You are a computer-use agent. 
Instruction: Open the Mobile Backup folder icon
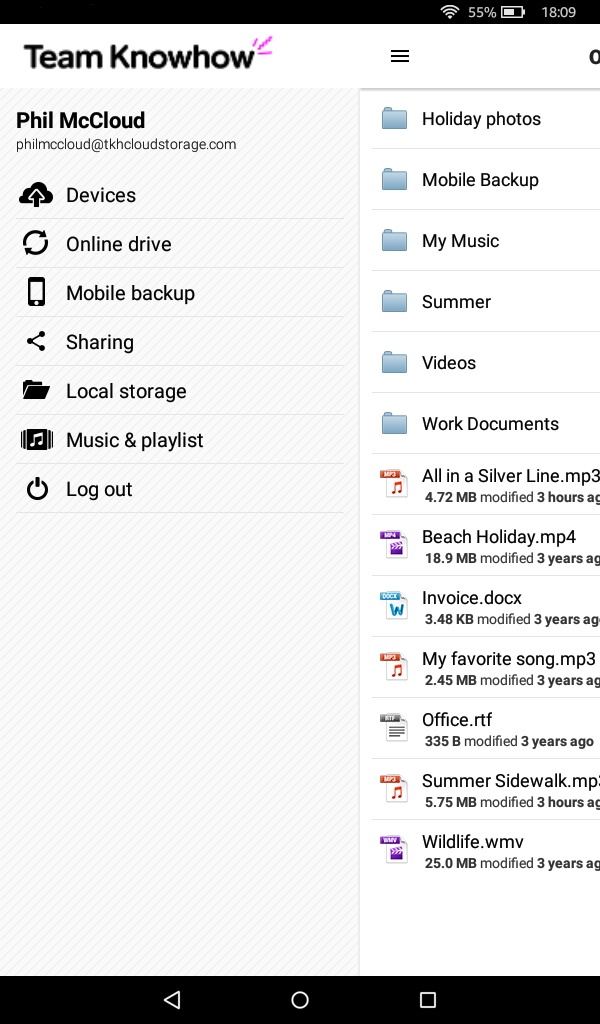[x=394, y=180]
